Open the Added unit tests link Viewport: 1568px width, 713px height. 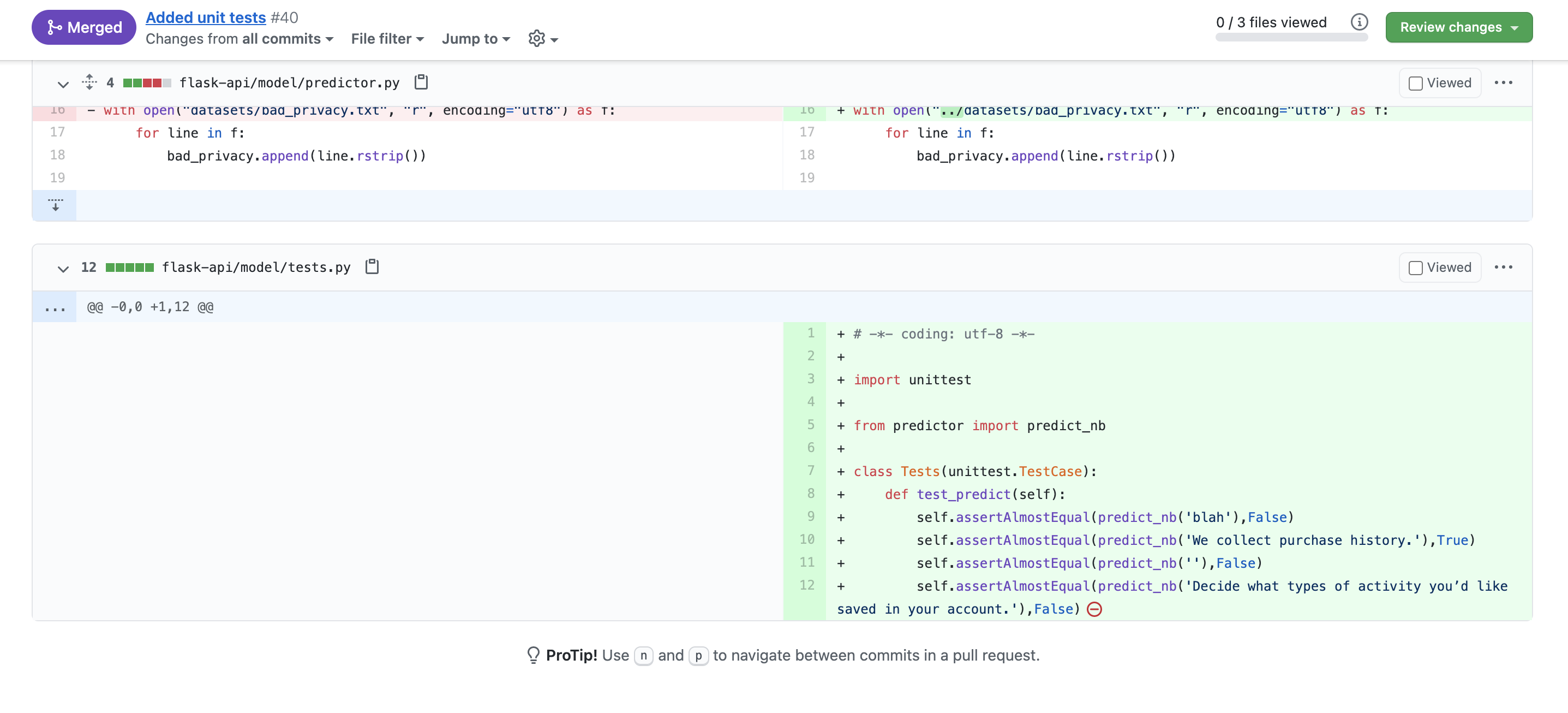206,17
